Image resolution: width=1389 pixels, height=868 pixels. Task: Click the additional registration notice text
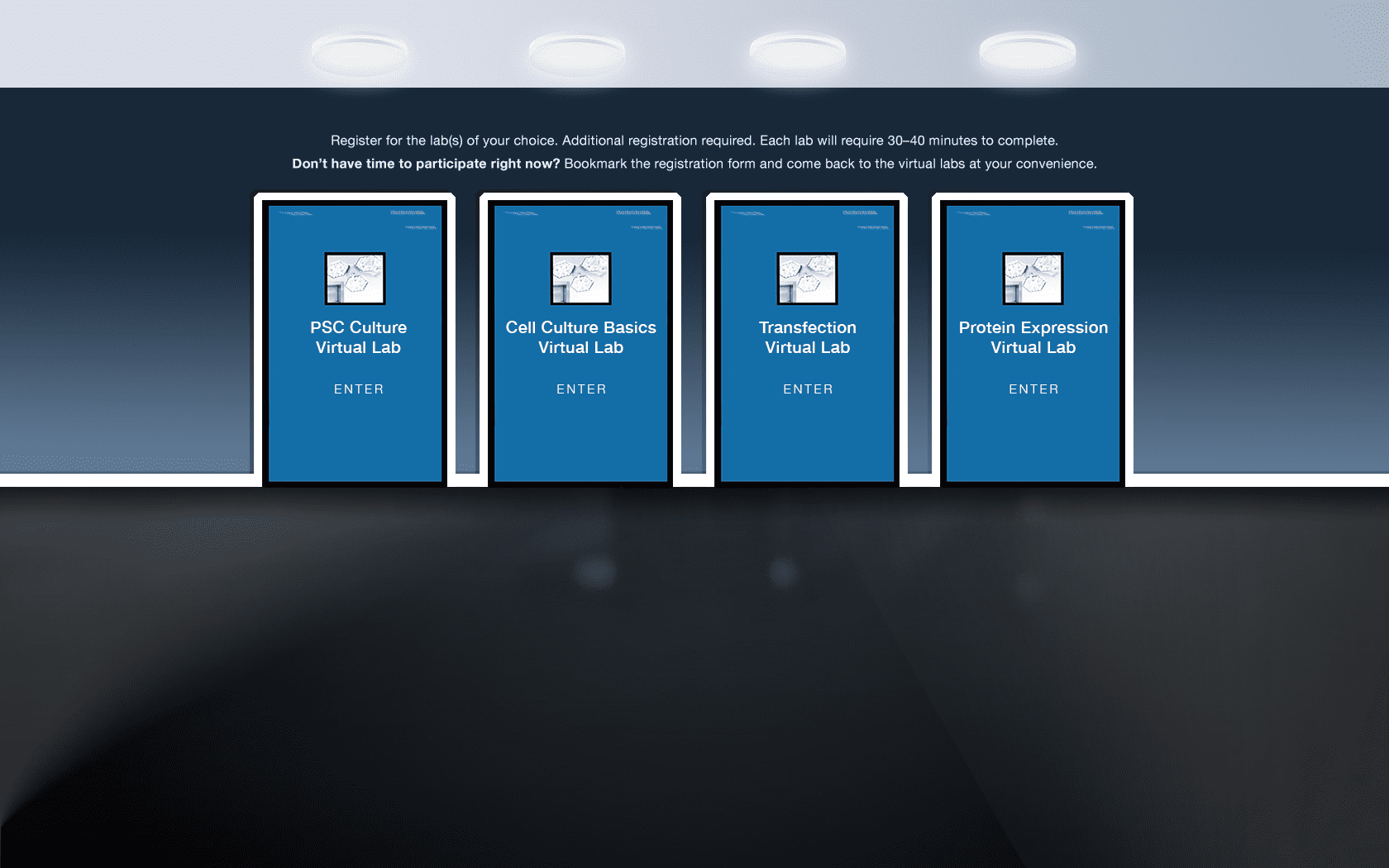click(x=694, y=140)
